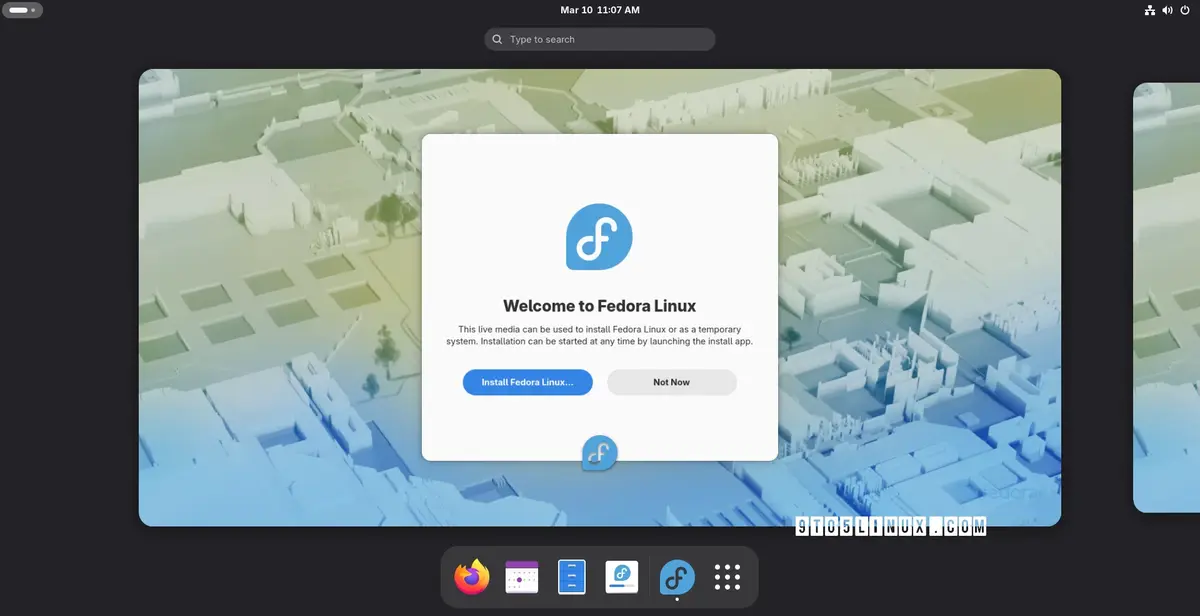Open the Calendar app in the dock
The height and width of the screenshot is (616, 1200).
click(521, 577)
